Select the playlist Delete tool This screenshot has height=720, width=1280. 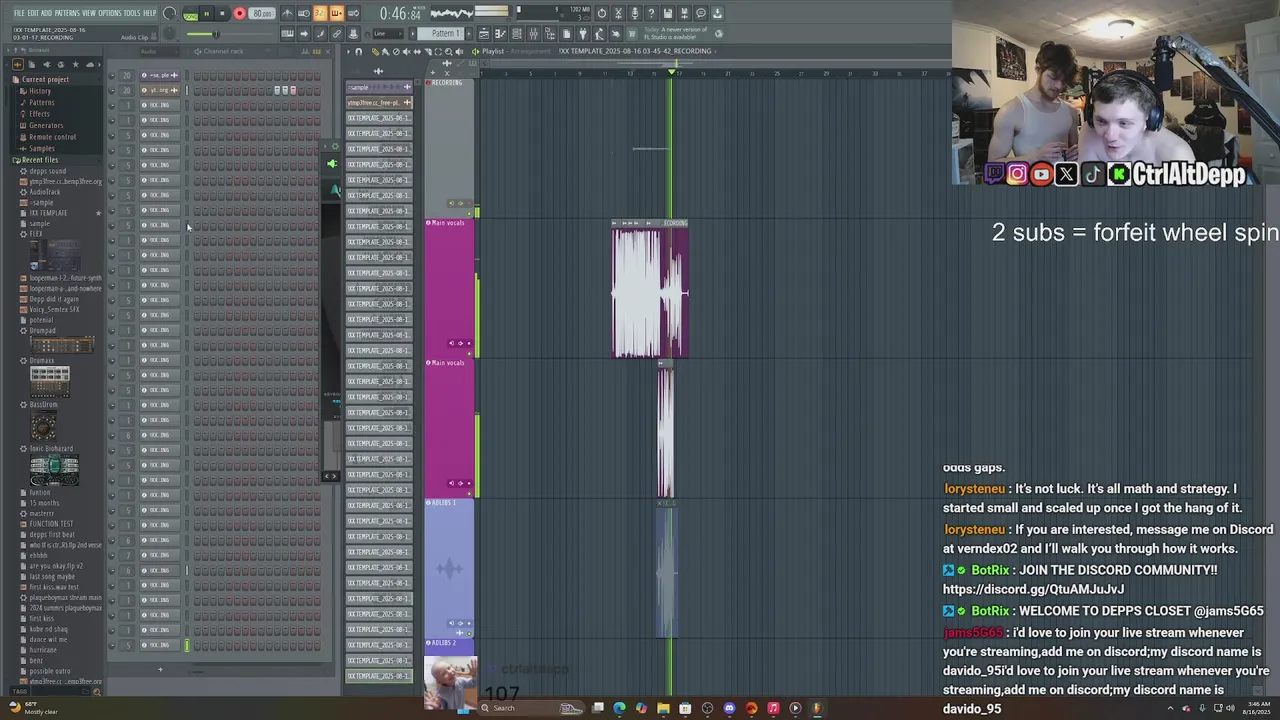tap(396, 51)
